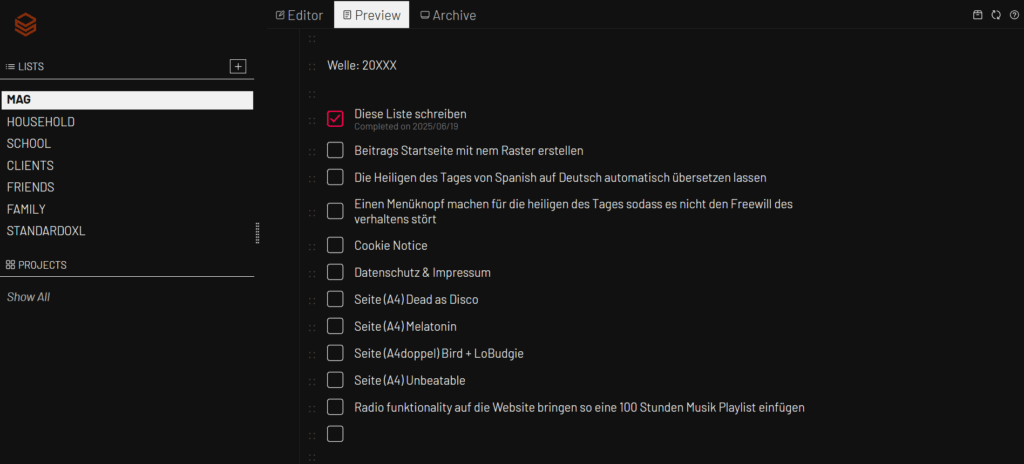1024x464 pixels.
Task: Click the drag handle next to 'Welle: 20XXX'
Action: tap(312, 66)
